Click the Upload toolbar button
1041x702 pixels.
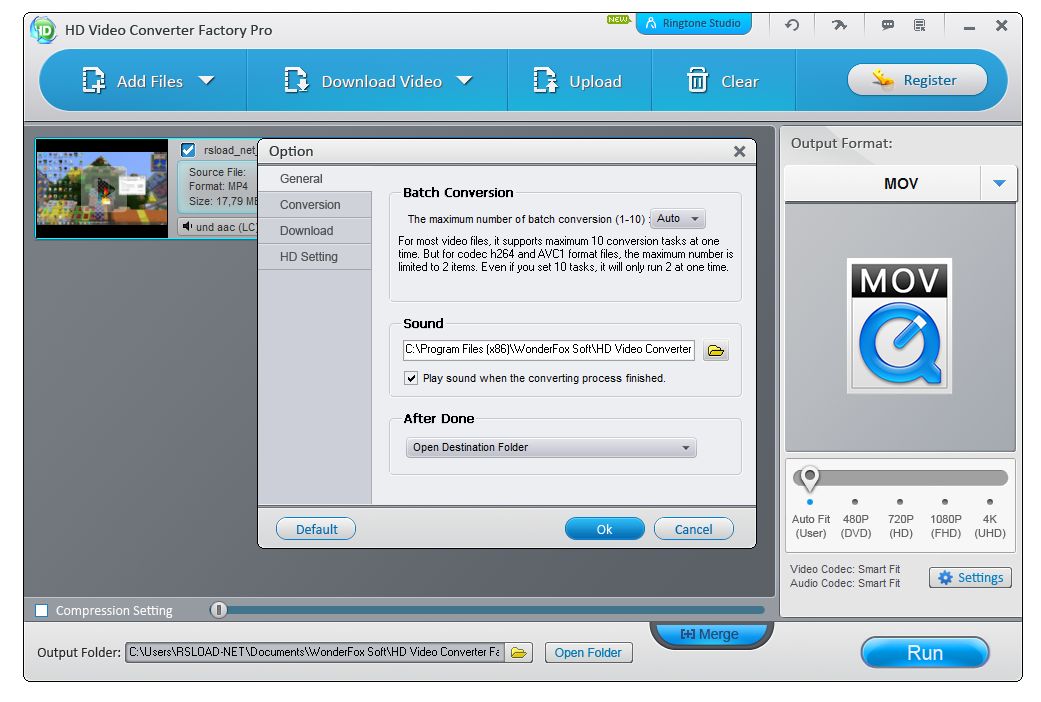(x=578, y=80)
